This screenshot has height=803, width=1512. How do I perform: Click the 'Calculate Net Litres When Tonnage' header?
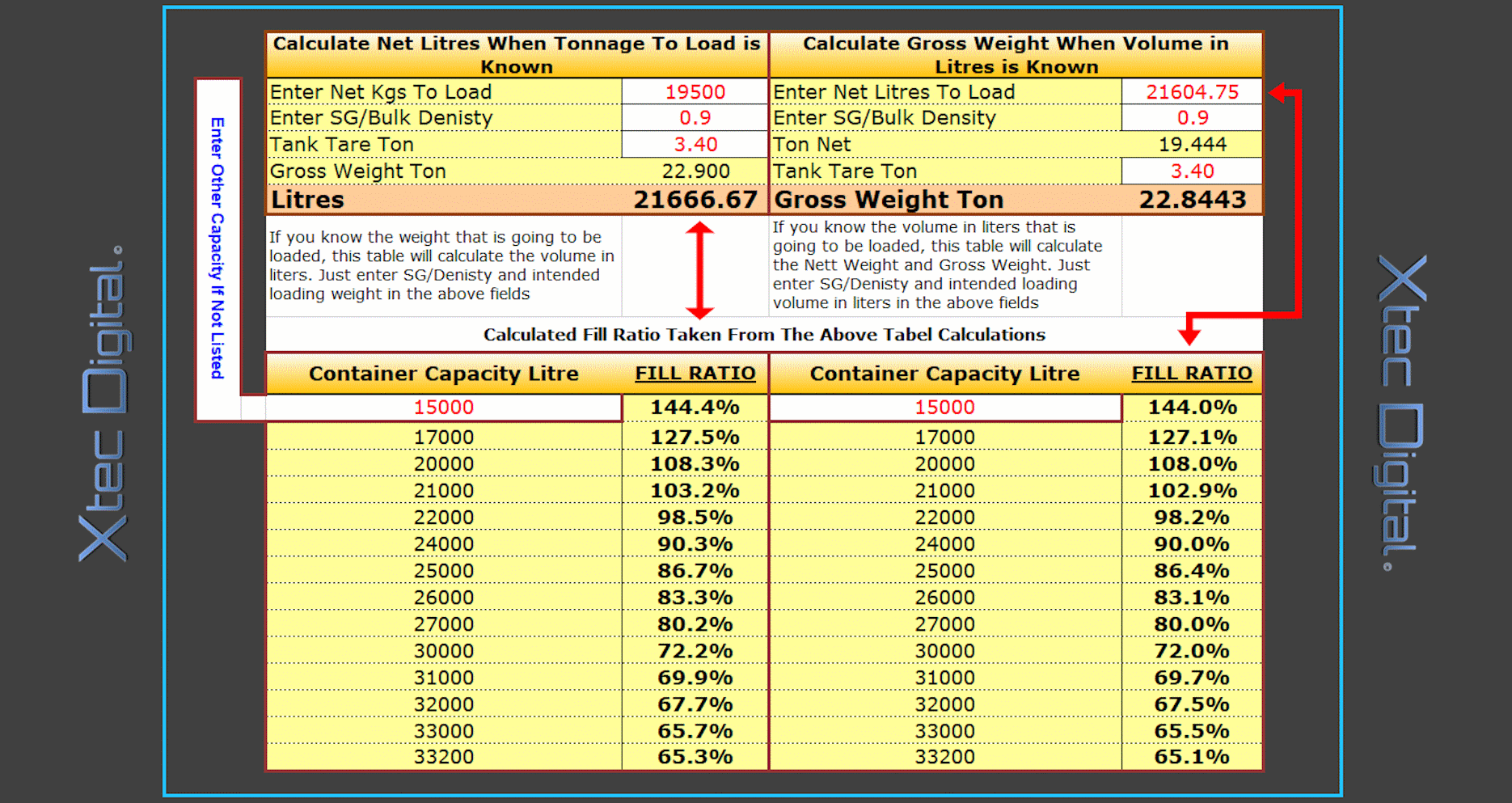[x=517, y=55]
